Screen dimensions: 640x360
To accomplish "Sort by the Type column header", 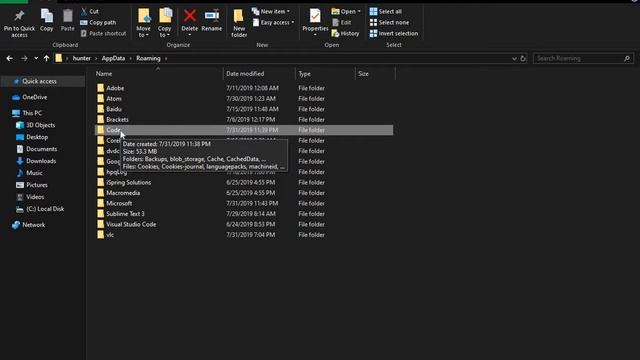I will tap(304, 73).
